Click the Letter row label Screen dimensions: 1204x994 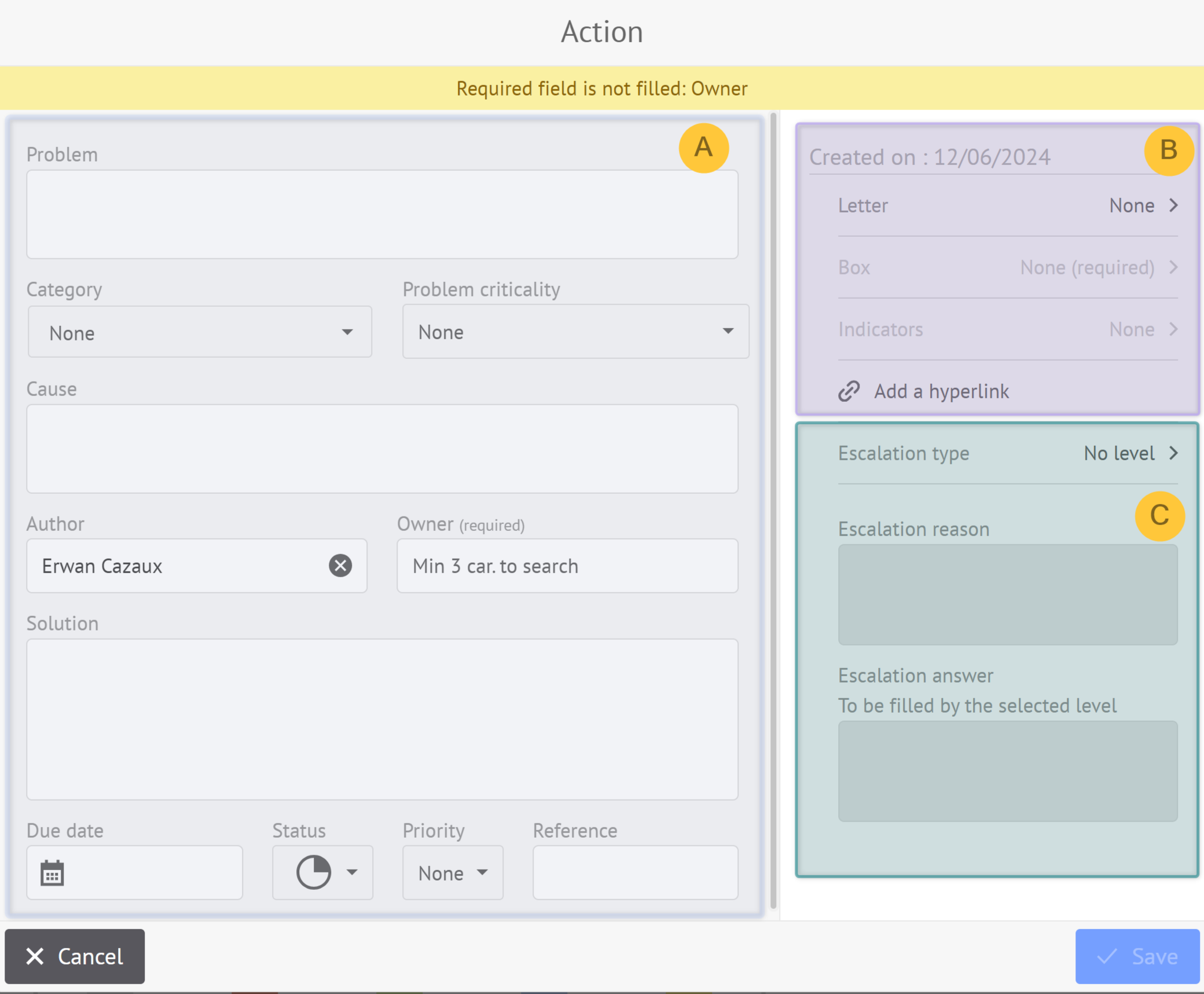[x=862, y=206]
